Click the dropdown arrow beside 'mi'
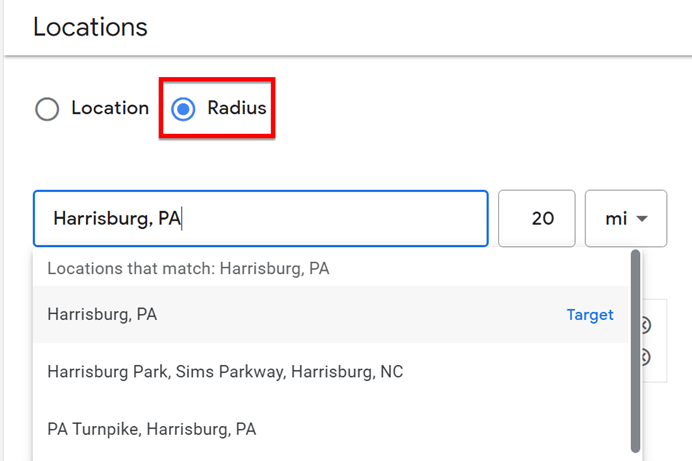The height and width of the screenshot is (461, 692). 642,219
